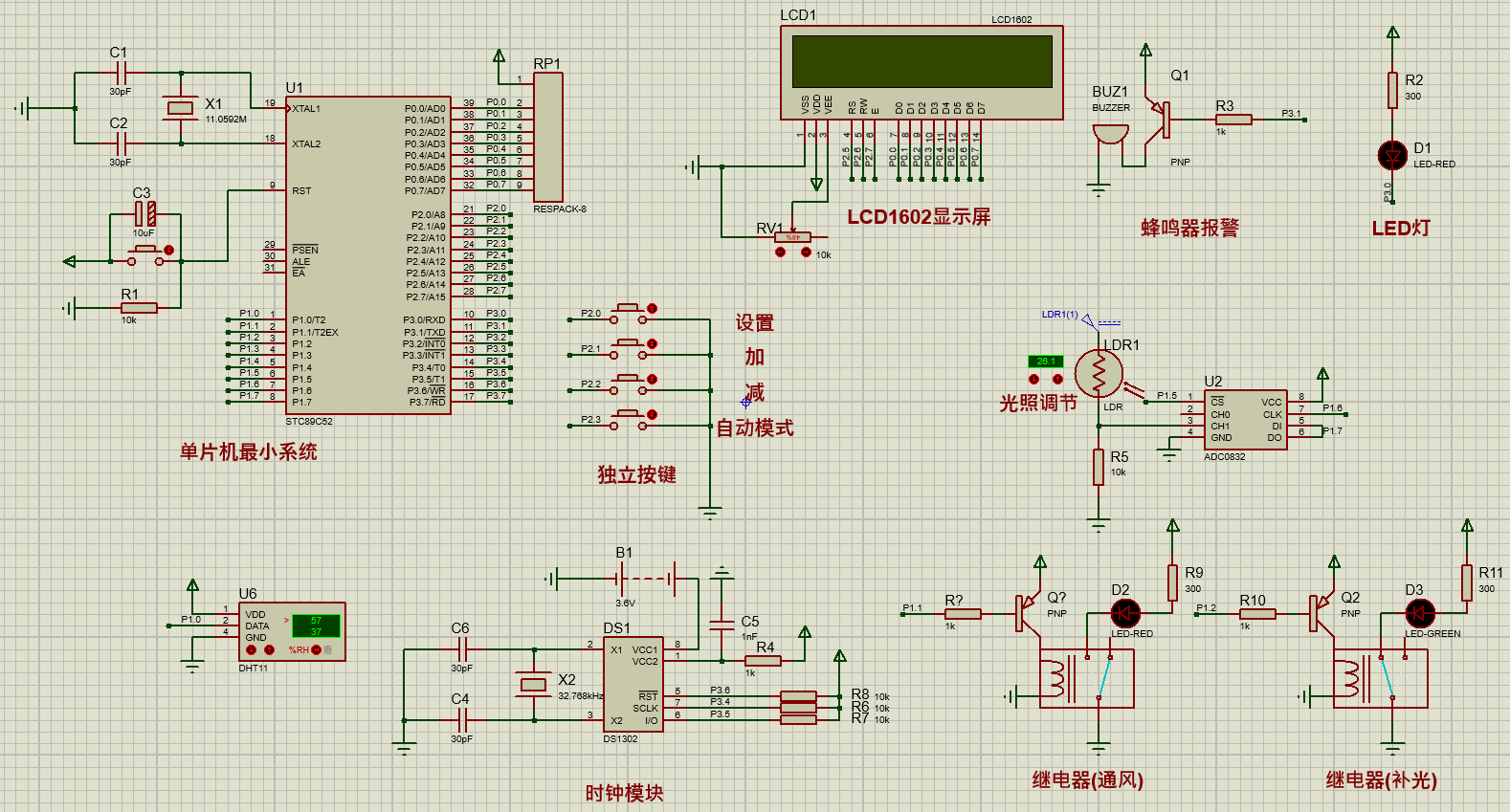Click the 继电器(补光) label
Image resolution: width=1510 pixels, height=812 pixels.
(x=1381, y=780)
